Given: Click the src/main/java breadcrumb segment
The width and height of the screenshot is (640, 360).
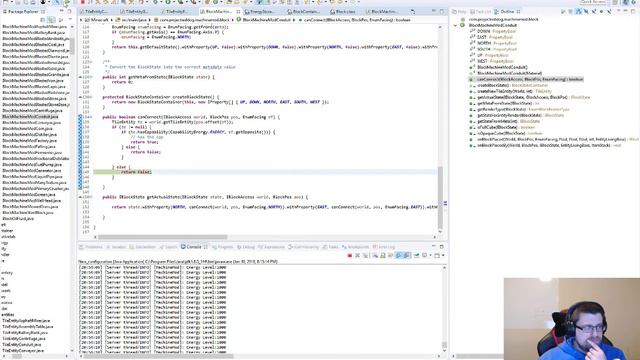Looking at the screenshot, I should coord(131,20).
